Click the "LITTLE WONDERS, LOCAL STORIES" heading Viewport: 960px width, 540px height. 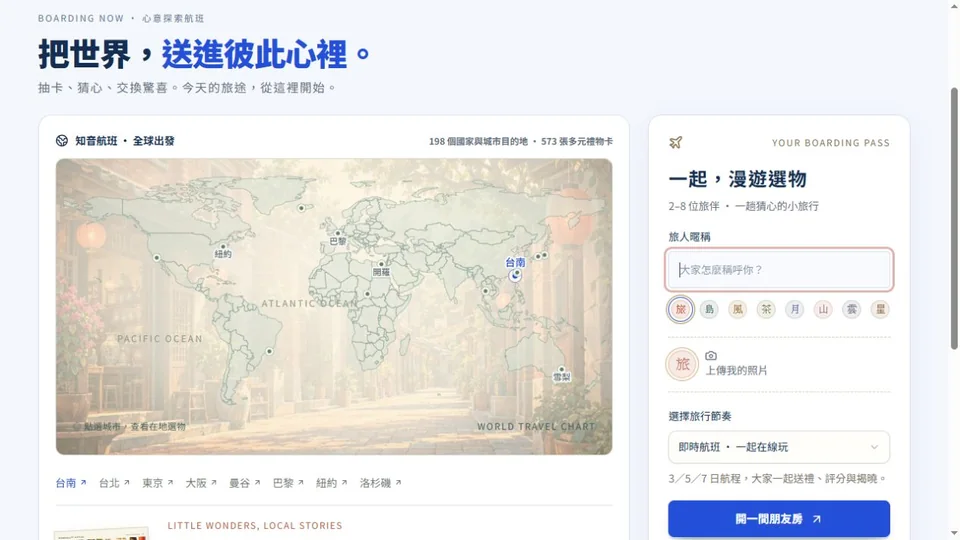coord(255,525)
